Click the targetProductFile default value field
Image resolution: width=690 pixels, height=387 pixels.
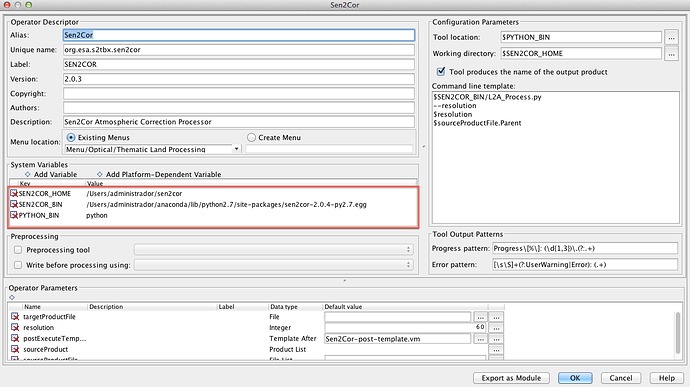pyautogui.click(x=398, y=317)
